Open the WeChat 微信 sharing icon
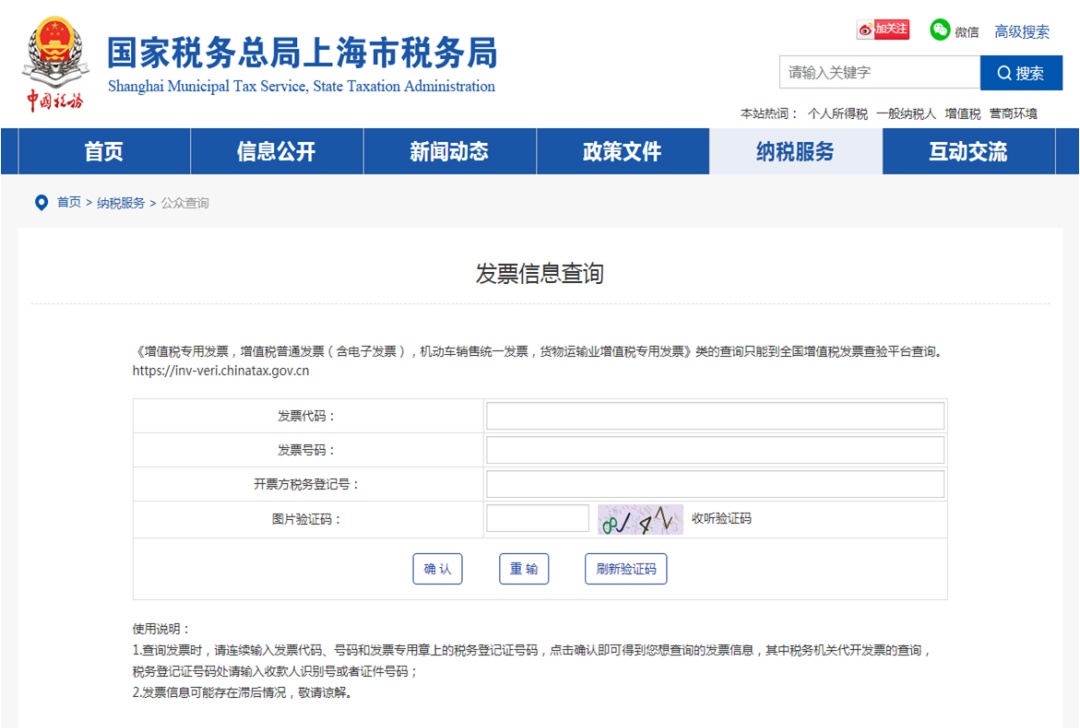Image resolution: width=1080 pixels, height=728 pixels. tap(938, 30)
